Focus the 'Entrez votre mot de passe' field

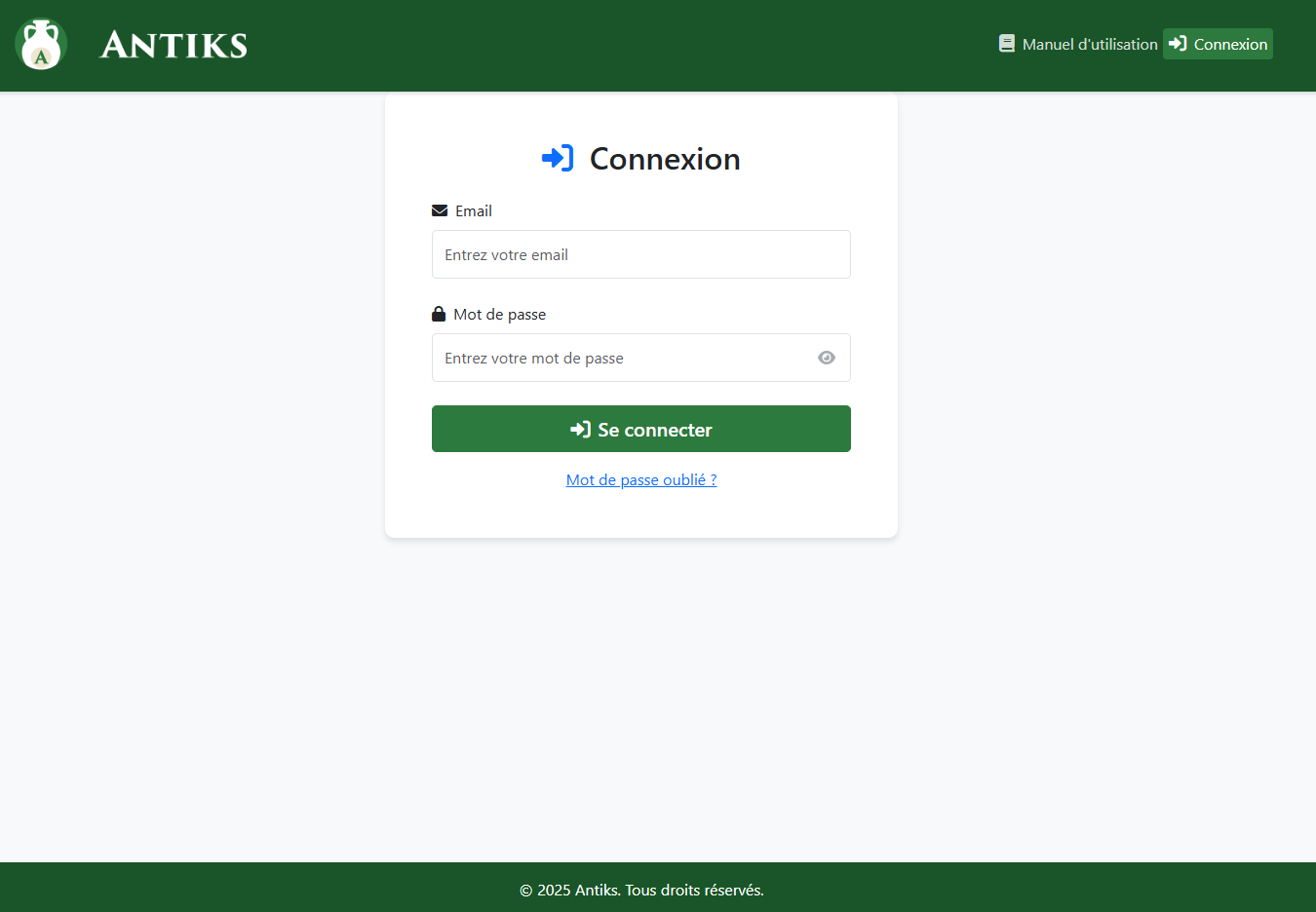point(619,358)
